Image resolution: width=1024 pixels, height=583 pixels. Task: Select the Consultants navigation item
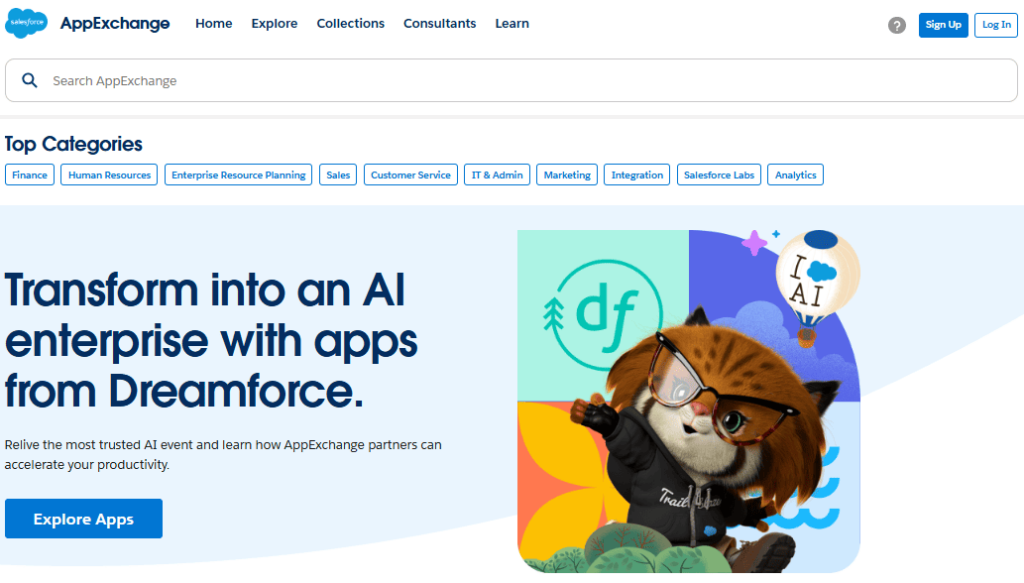tap(439, 24)
